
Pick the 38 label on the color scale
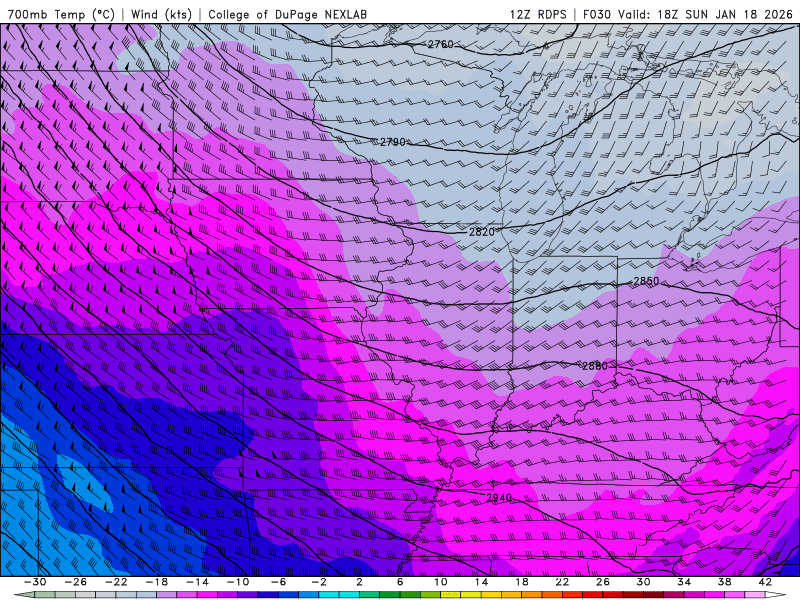724,582
